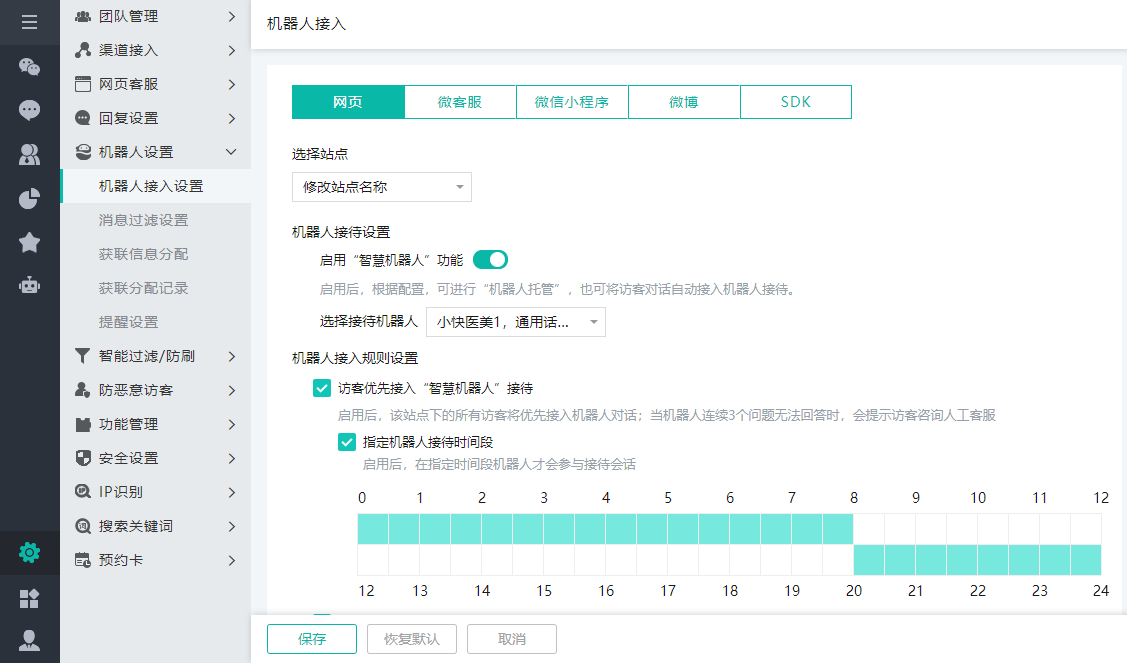Open the WeChat icon in sidebar
This screenshot has width=1127, height=663.
(x=29, y=67)
